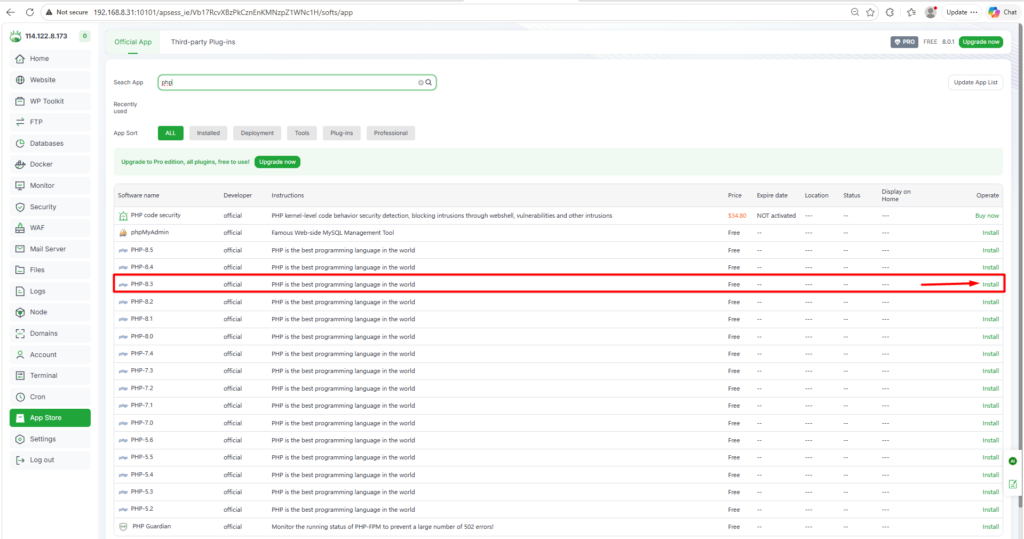
Task: Clear the search field with the x icon
Action: (x=420, y=83)
